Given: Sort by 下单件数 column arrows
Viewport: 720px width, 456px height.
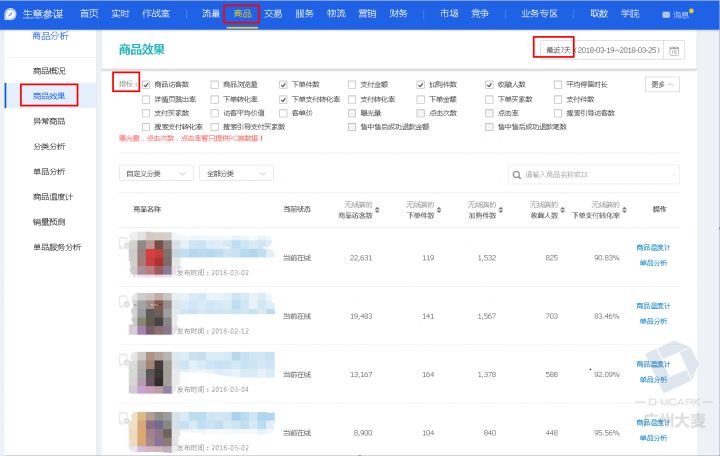Looking at the screenshot, I should (x=442, y=209).
